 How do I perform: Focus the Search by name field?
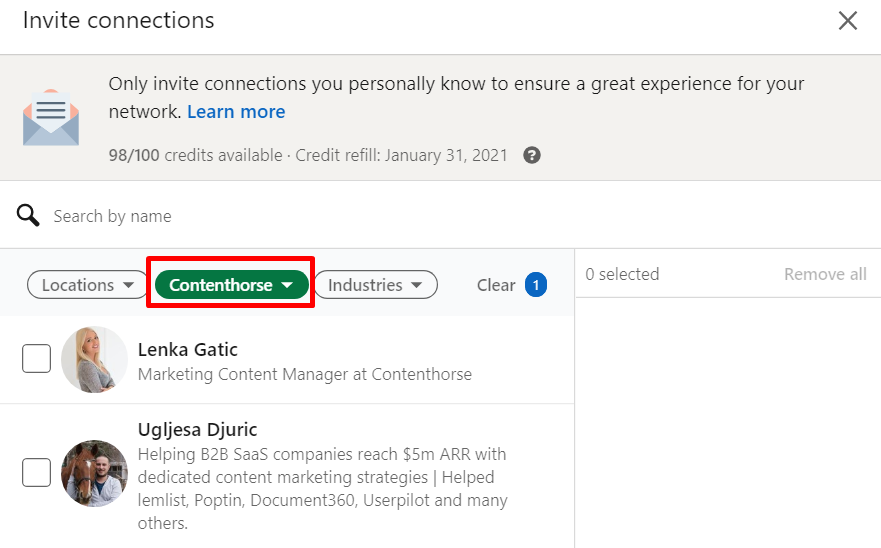point(300,216)
